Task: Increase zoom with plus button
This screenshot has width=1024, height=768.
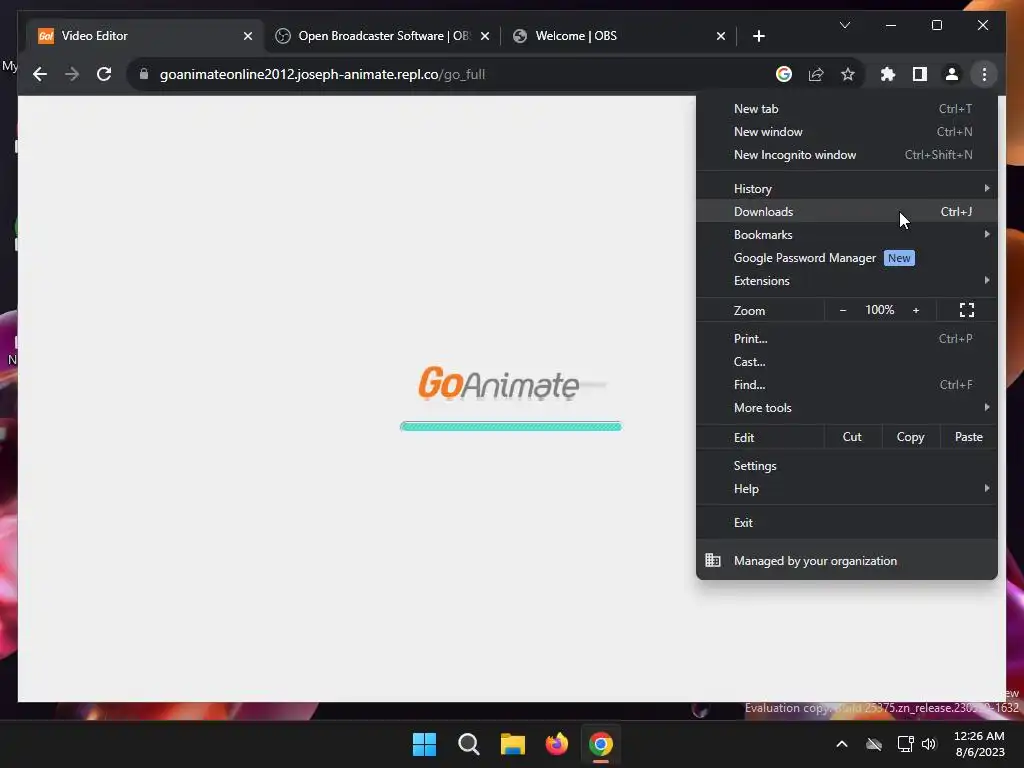Action: point(916,310)
